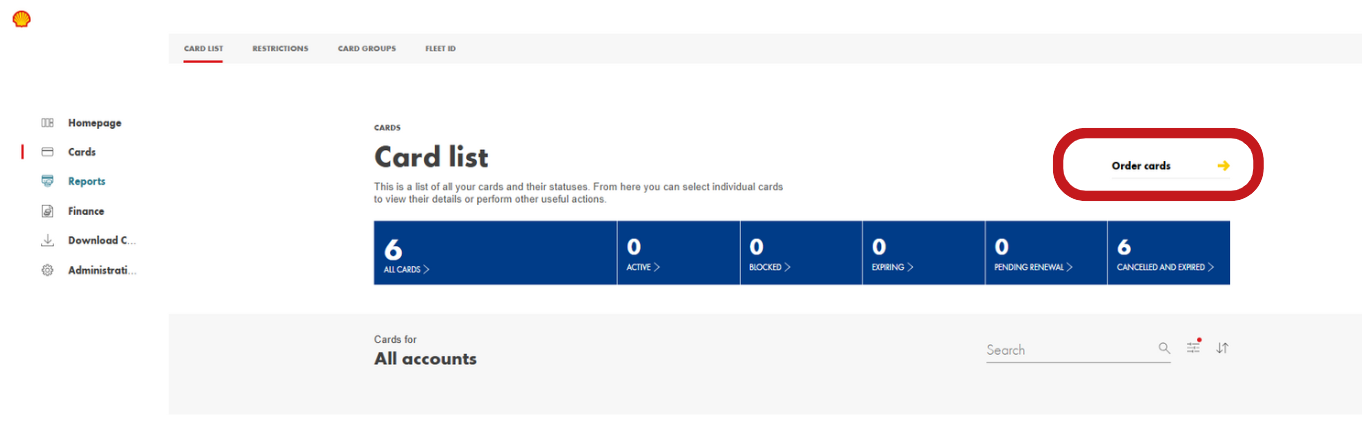Click the Reports sidebar icon
This screenshot has width=1362, height=430.
47,181
